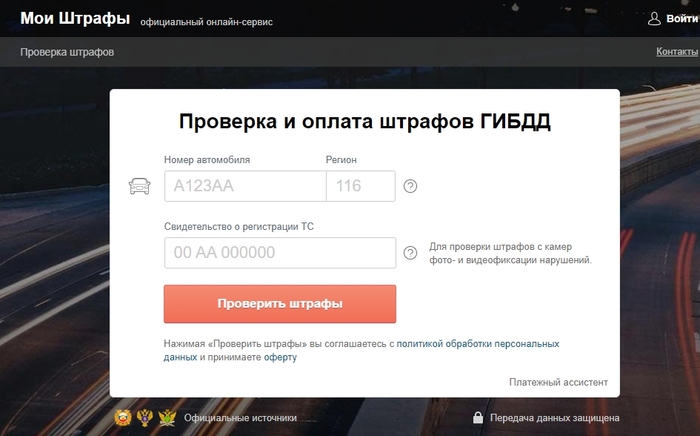The image size is (700, 436).
Task: Click the Платежный ассистент link
Action: (558, 382)
